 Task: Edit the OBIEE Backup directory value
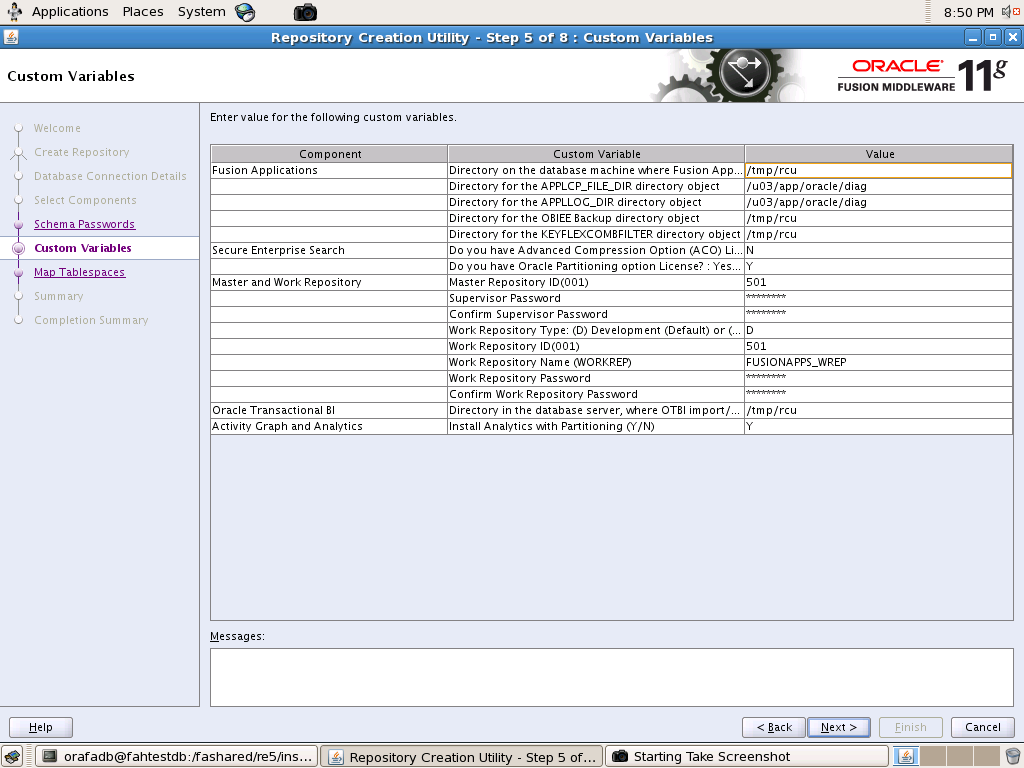click(878, 218)
